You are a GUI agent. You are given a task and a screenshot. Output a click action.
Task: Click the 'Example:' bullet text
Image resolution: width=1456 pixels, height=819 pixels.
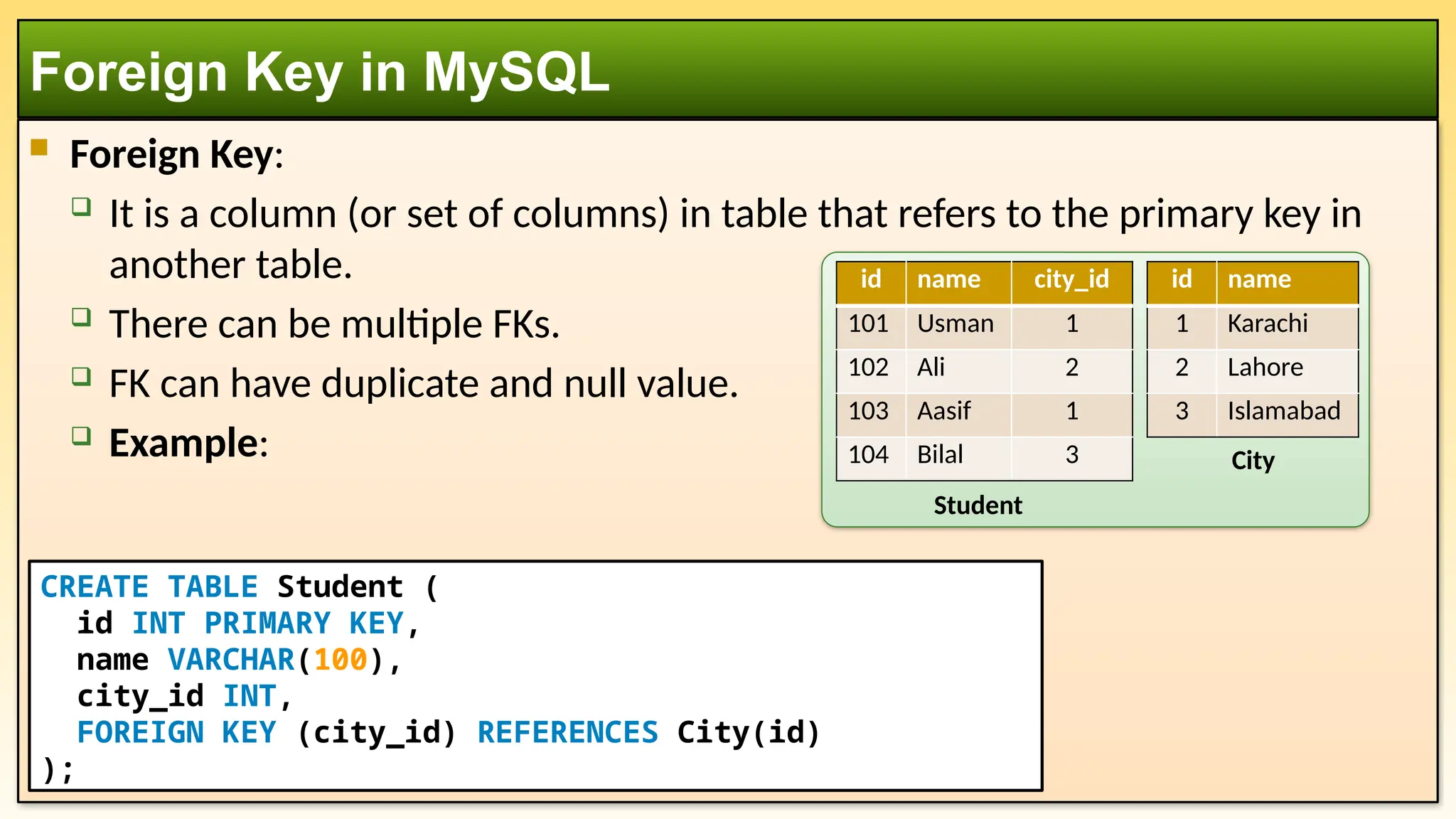point(188,443)
